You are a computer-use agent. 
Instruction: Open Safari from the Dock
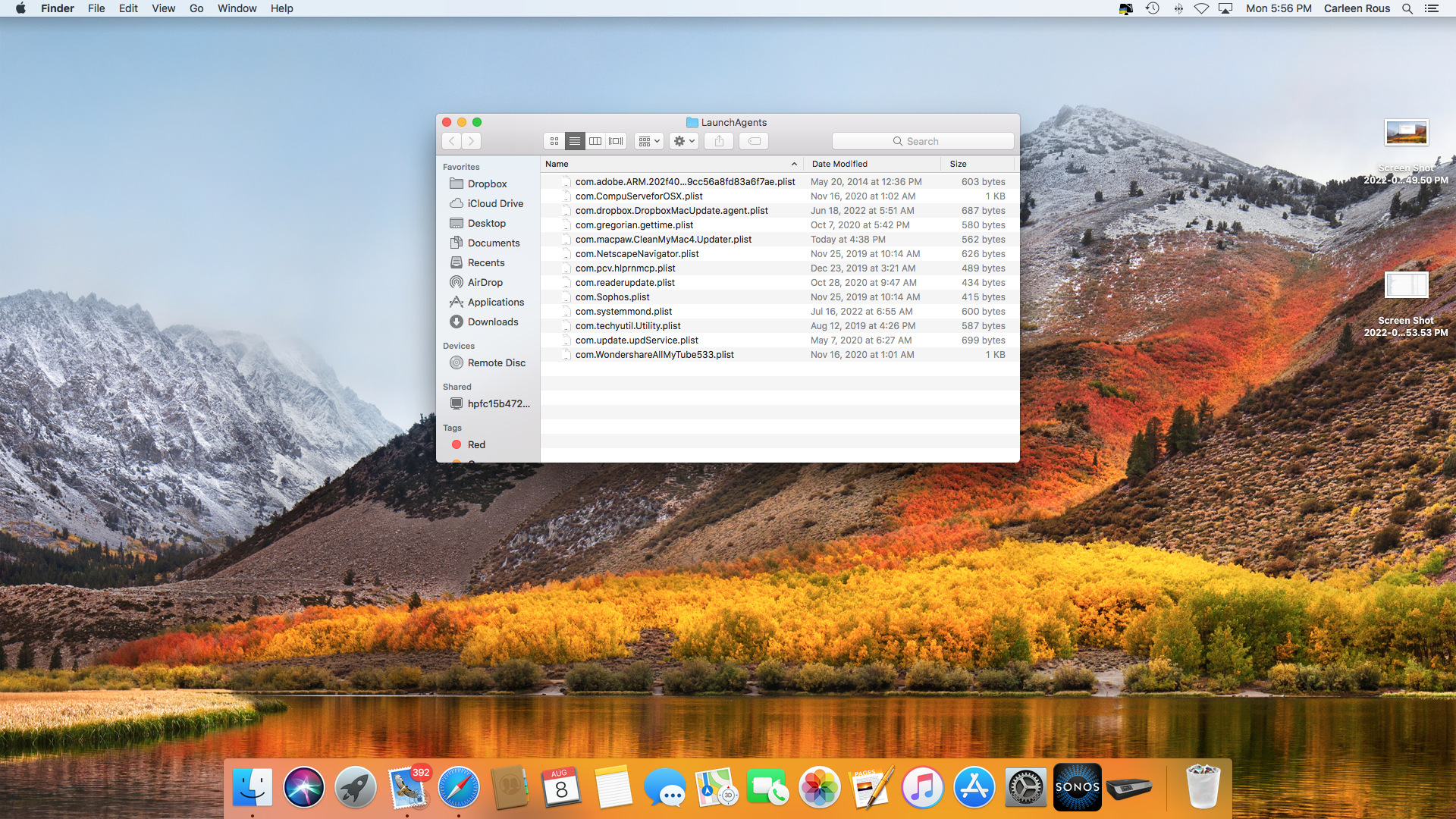pyautogui.click(x=459, y=787)
